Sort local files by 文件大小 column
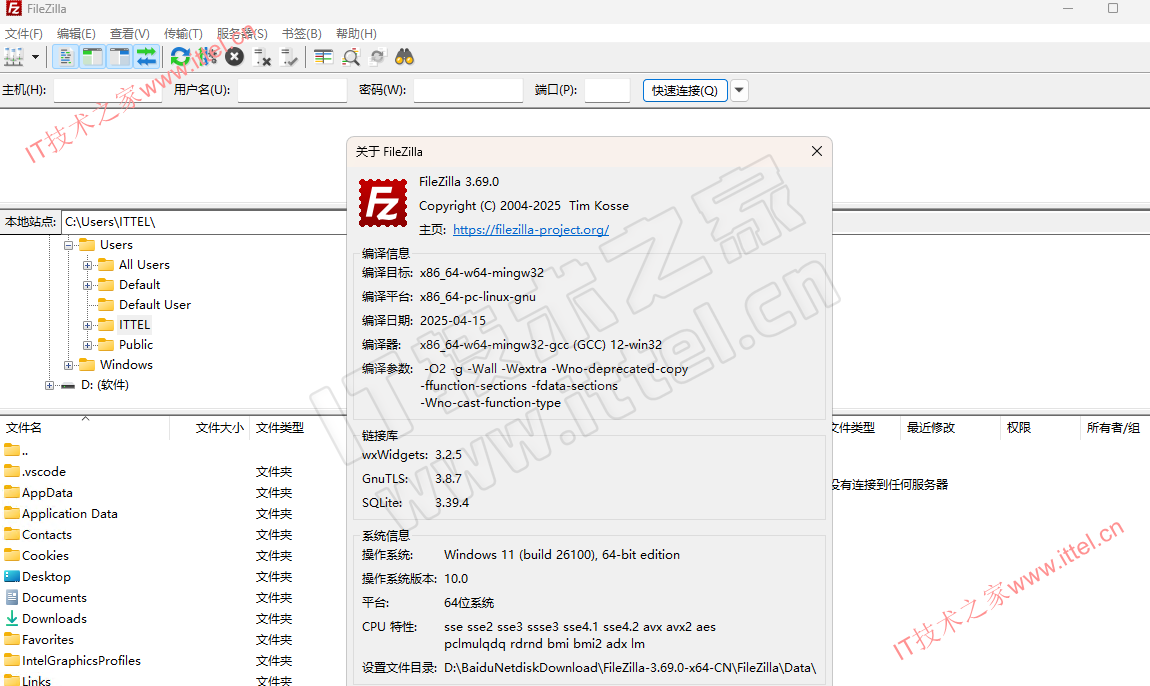1150x686 pixels. [x=210, y=428]
